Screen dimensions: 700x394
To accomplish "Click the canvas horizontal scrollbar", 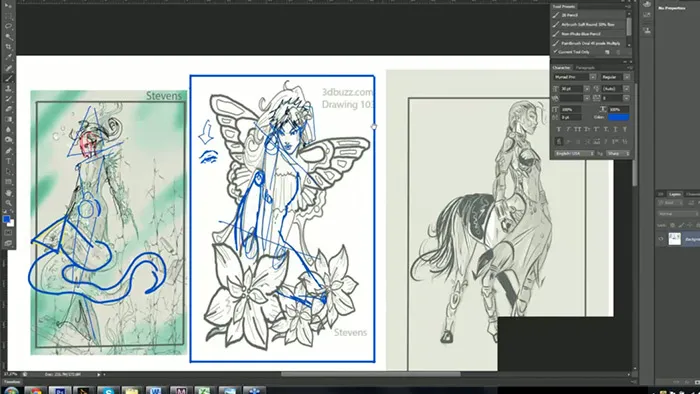I will coord(371,374).
